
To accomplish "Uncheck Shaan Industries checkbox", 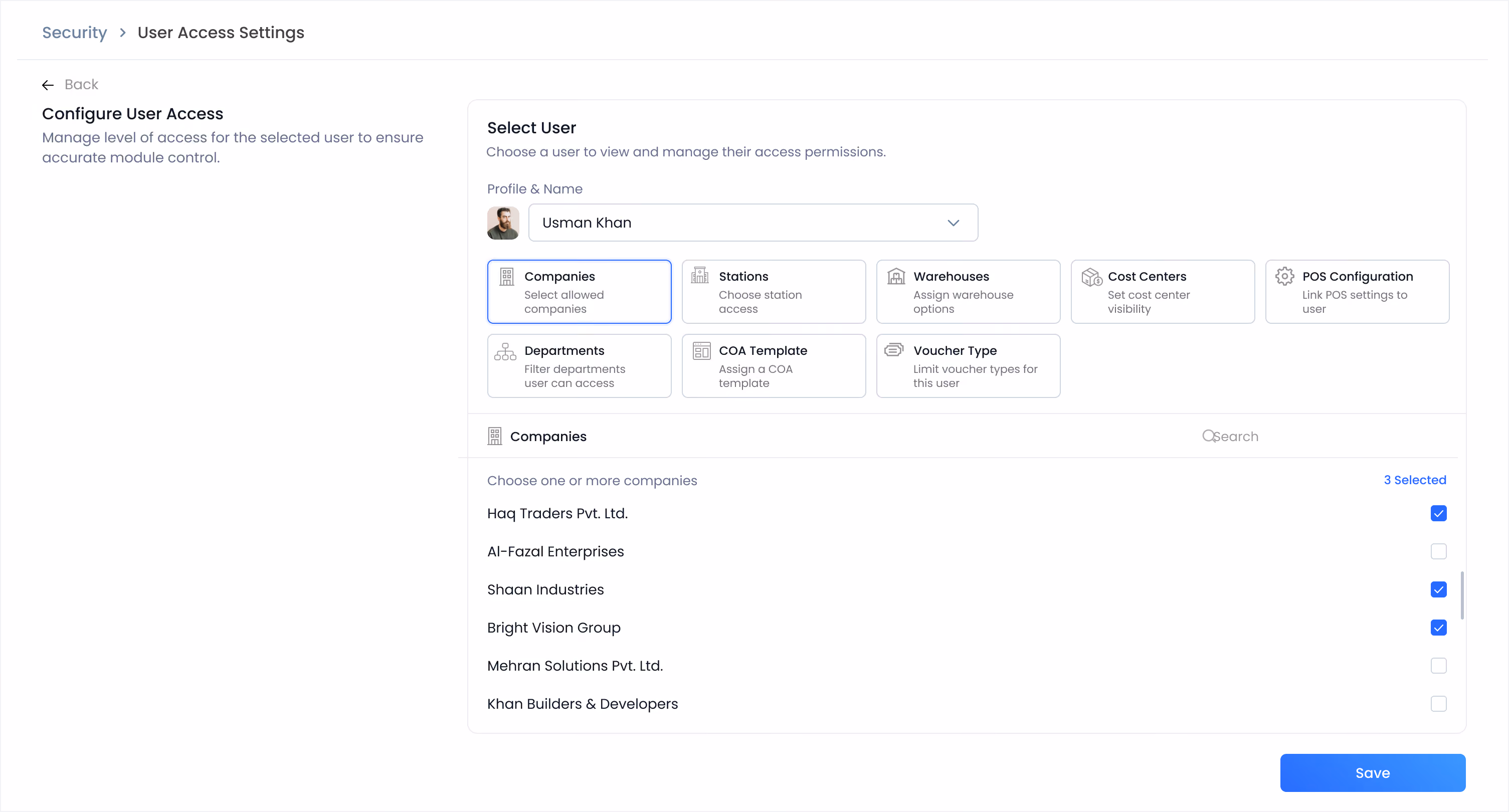I will 1438,590.
